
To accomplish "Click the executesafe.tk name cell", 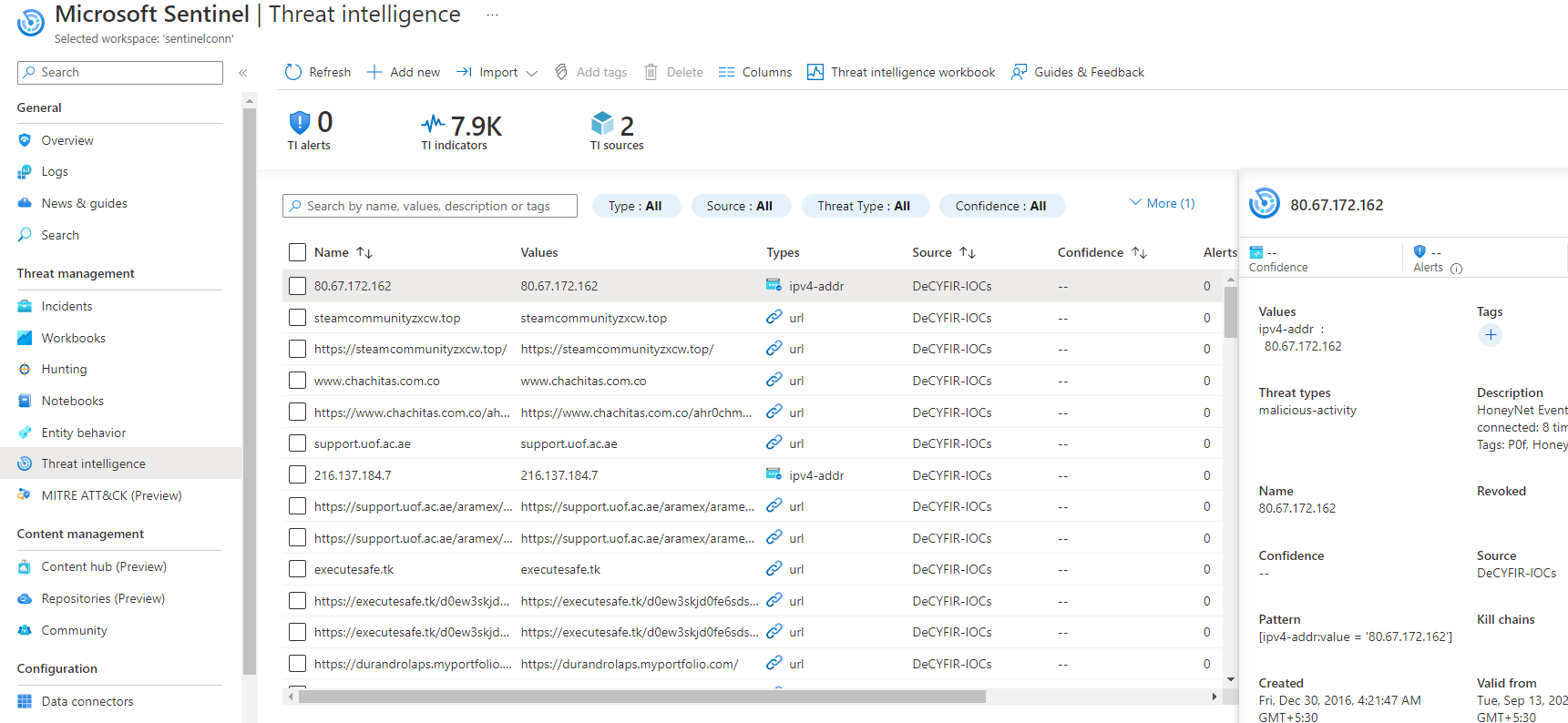I will point(354,569).
